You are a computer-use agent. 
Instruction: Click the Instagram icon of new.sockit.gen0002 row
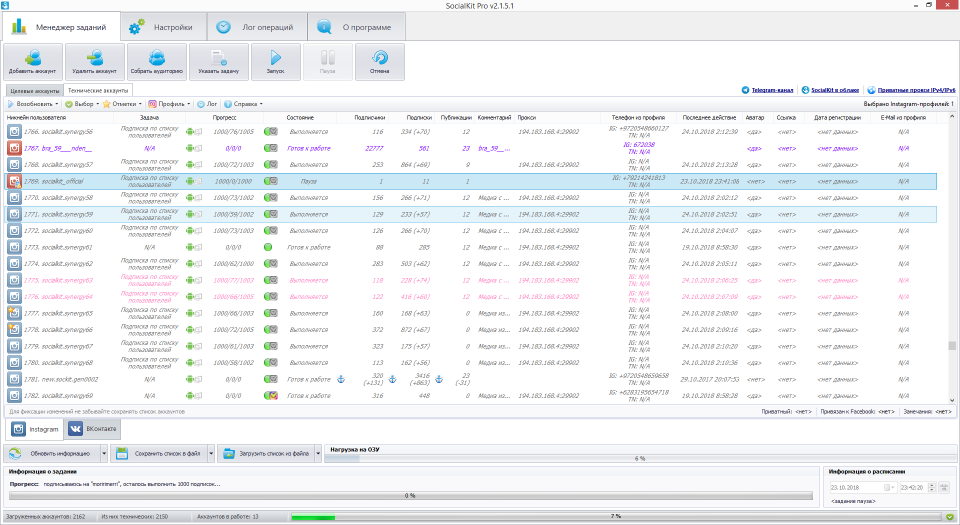pos(14,379)
